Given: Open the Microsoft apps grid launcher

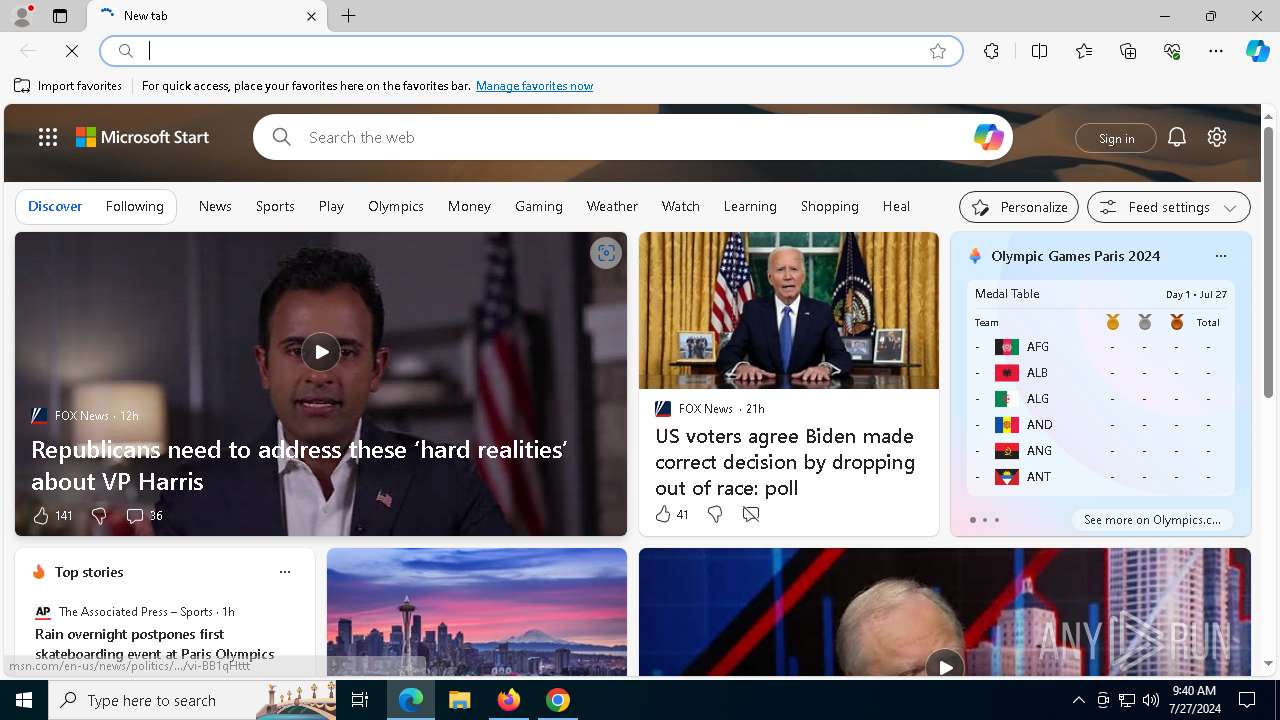Looking at the screenshot, I should tap(48, 137).
